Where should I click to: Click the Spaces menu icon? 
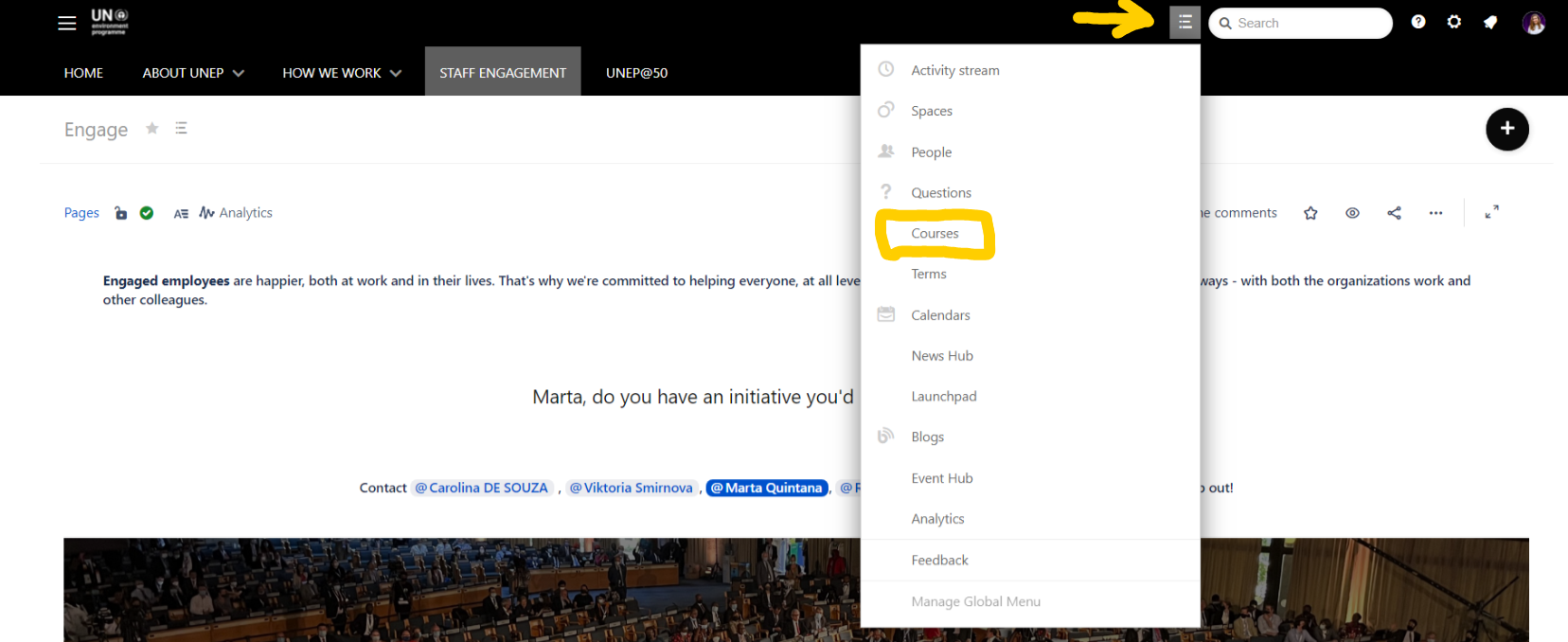point(886,110)
